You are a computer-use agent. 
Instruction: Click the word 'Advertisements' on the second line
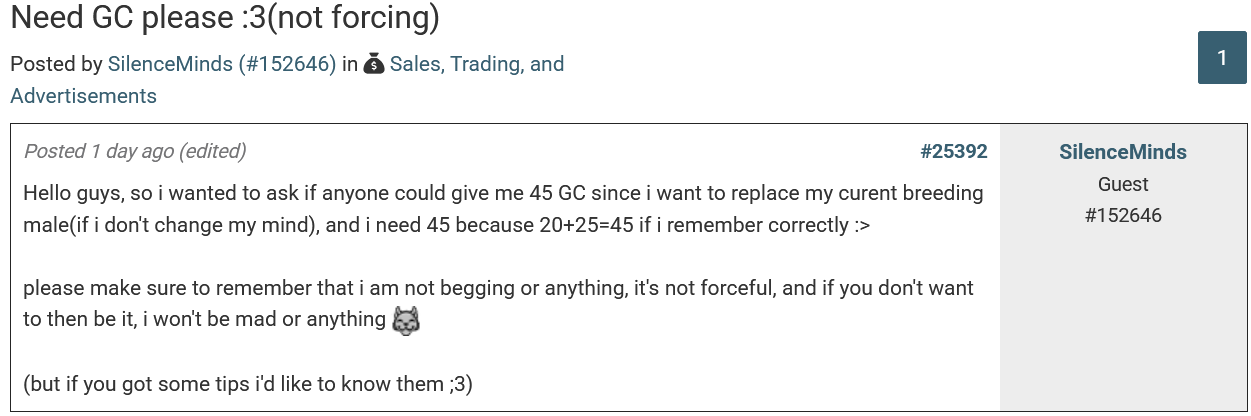tap(83, 96)
